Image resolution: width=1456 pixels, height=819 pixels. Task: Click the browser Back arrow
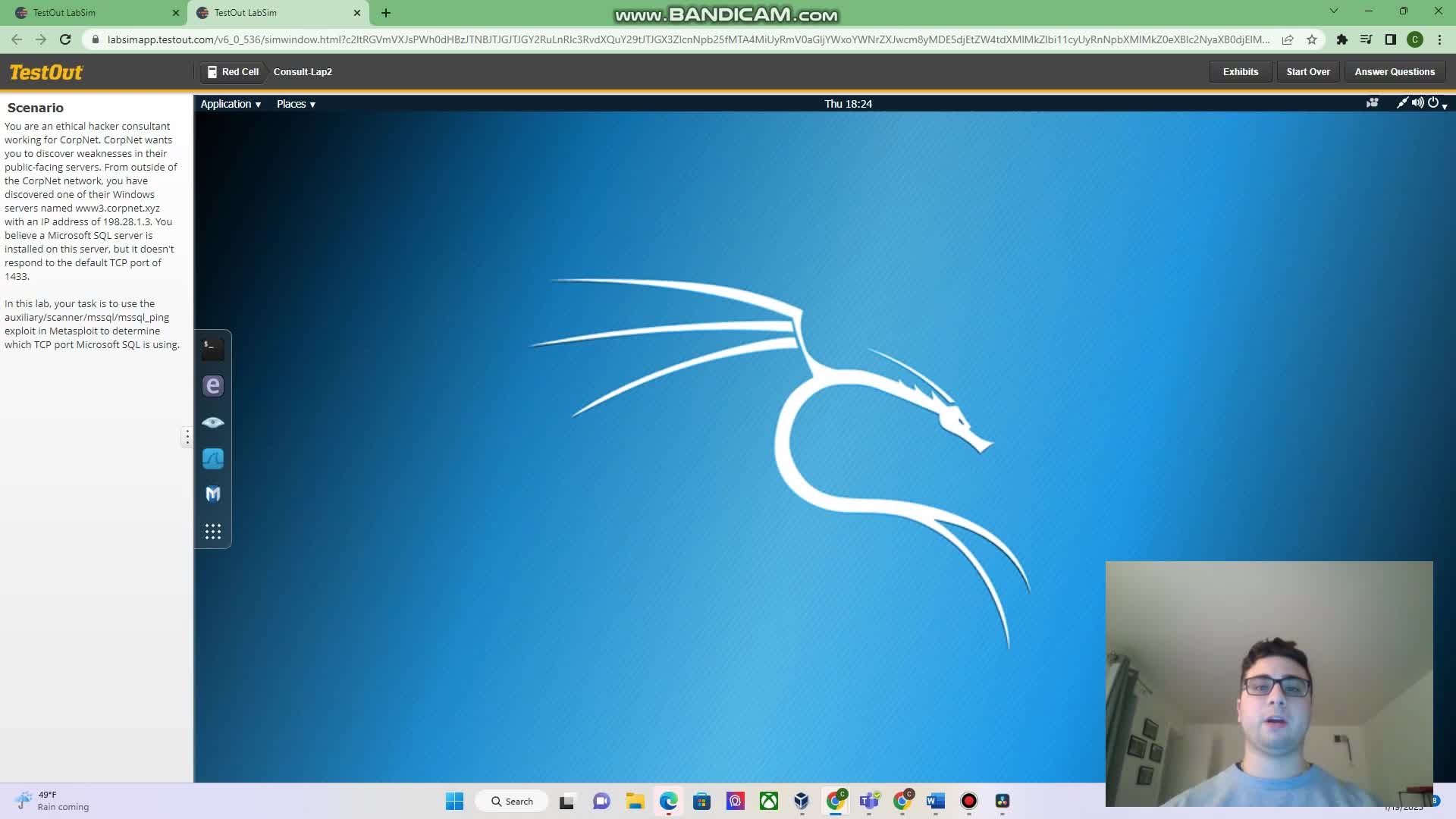[17, 39]
